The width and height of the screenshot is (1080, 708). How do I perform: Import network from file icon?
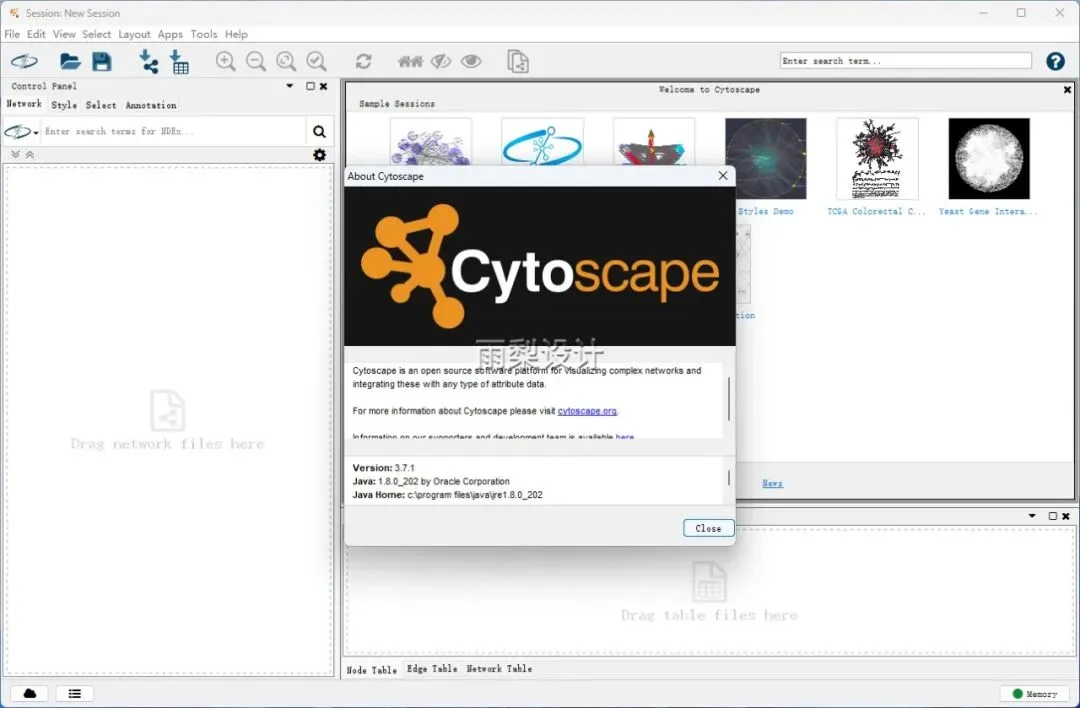(x=148, y=61)
